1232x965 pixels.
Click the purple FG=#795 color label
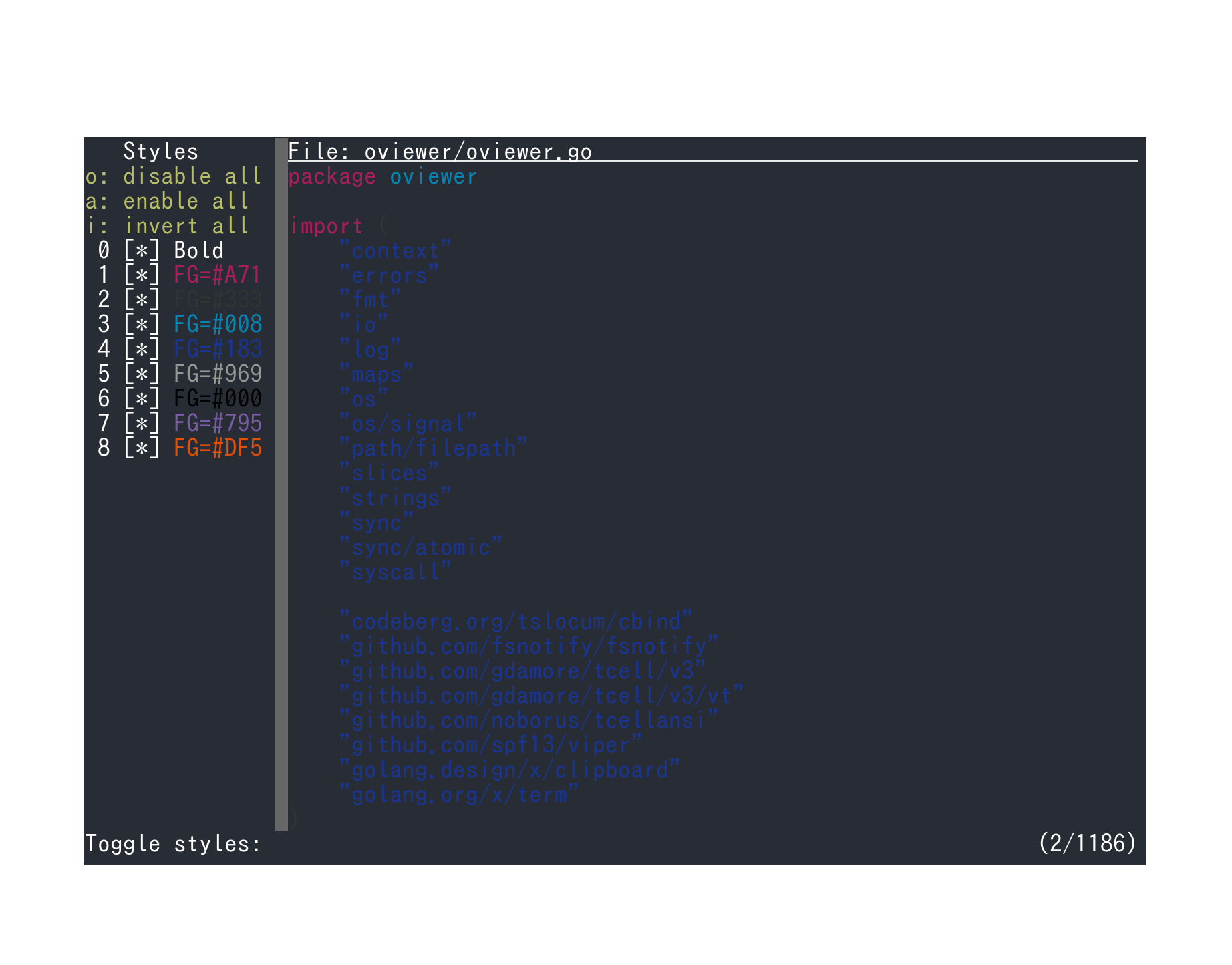tap(218, 424)
